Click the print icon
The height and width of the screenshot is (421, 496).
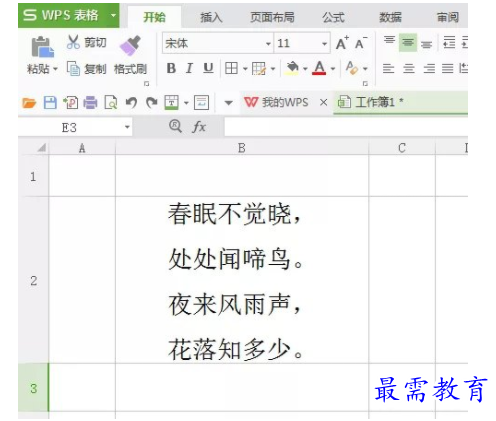(90, 103)
